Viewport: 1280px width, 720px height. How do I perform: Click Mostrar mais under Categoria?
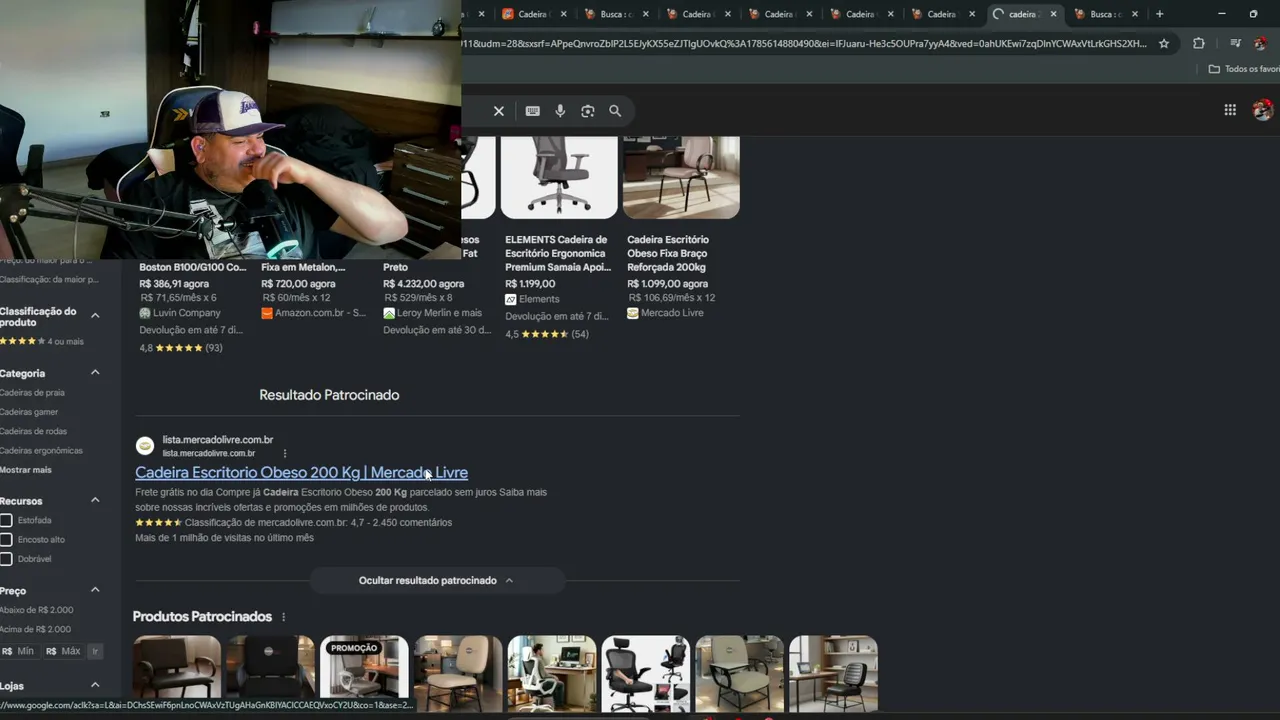(26, 470)
